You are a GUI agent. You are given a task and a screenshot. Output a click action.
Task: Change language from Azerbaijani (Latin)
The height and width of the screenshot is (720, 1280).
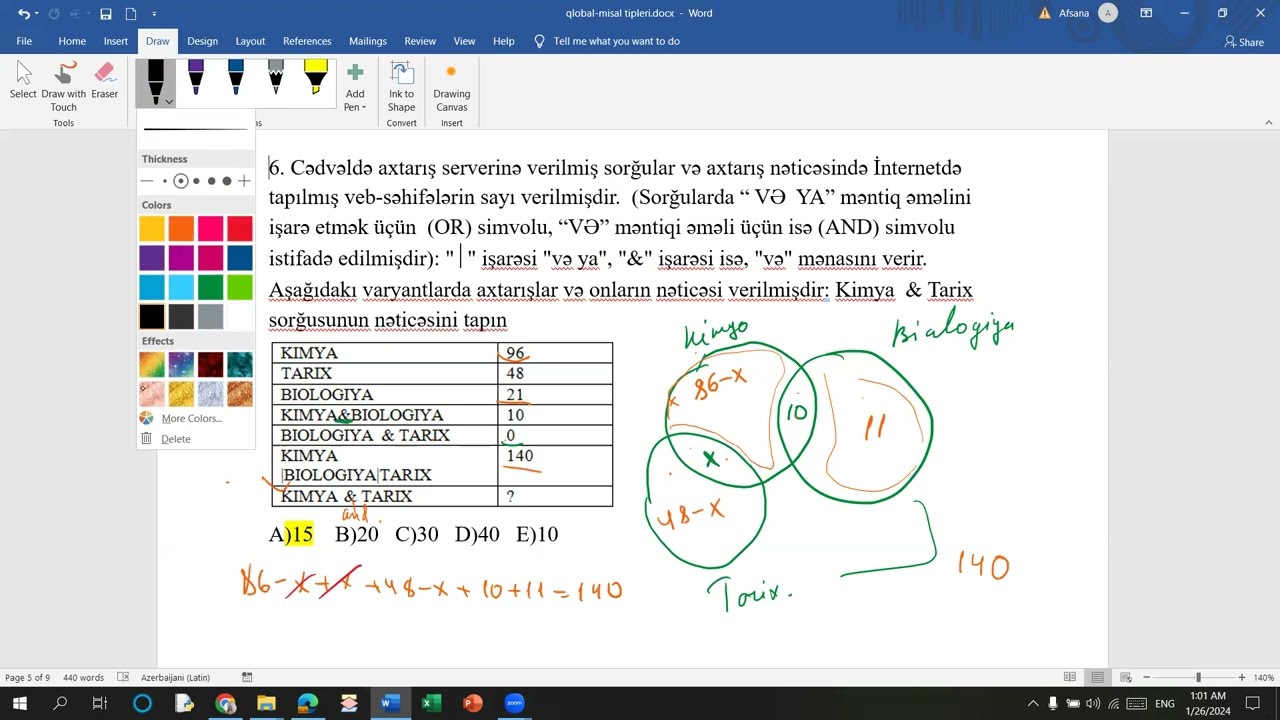(175, 678)
